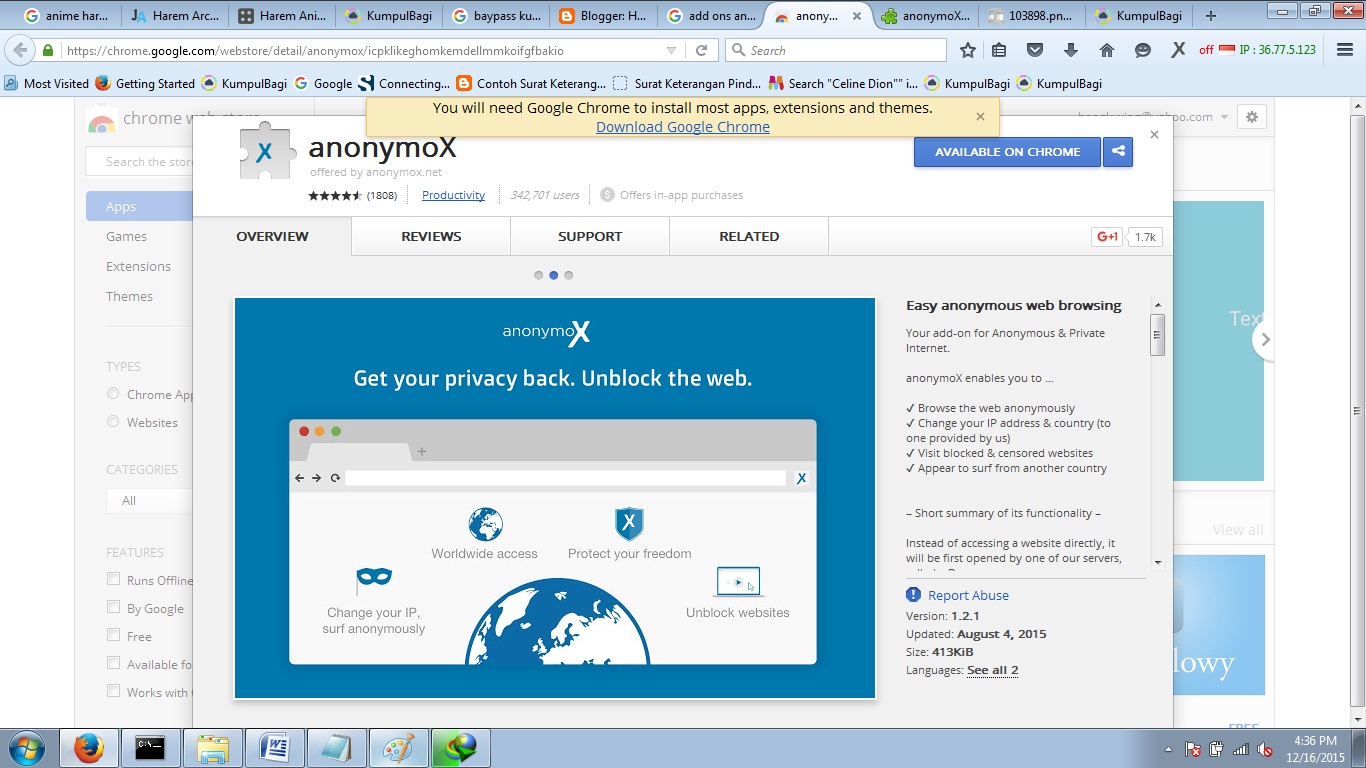Open the account email dropdown arrow
The image size is (1366, 768).
[x=1224, y=117]
